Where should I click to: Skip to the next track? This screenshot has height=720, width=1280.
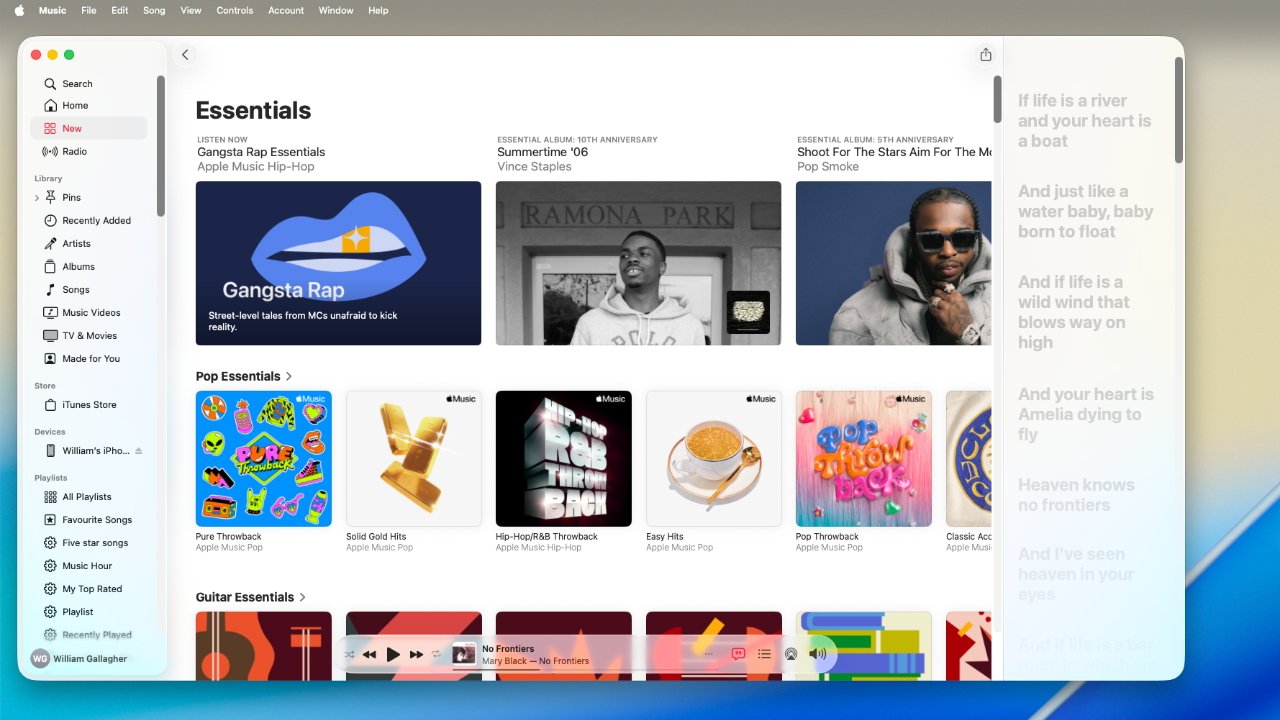pyautogui.click(x=416, y=654)
